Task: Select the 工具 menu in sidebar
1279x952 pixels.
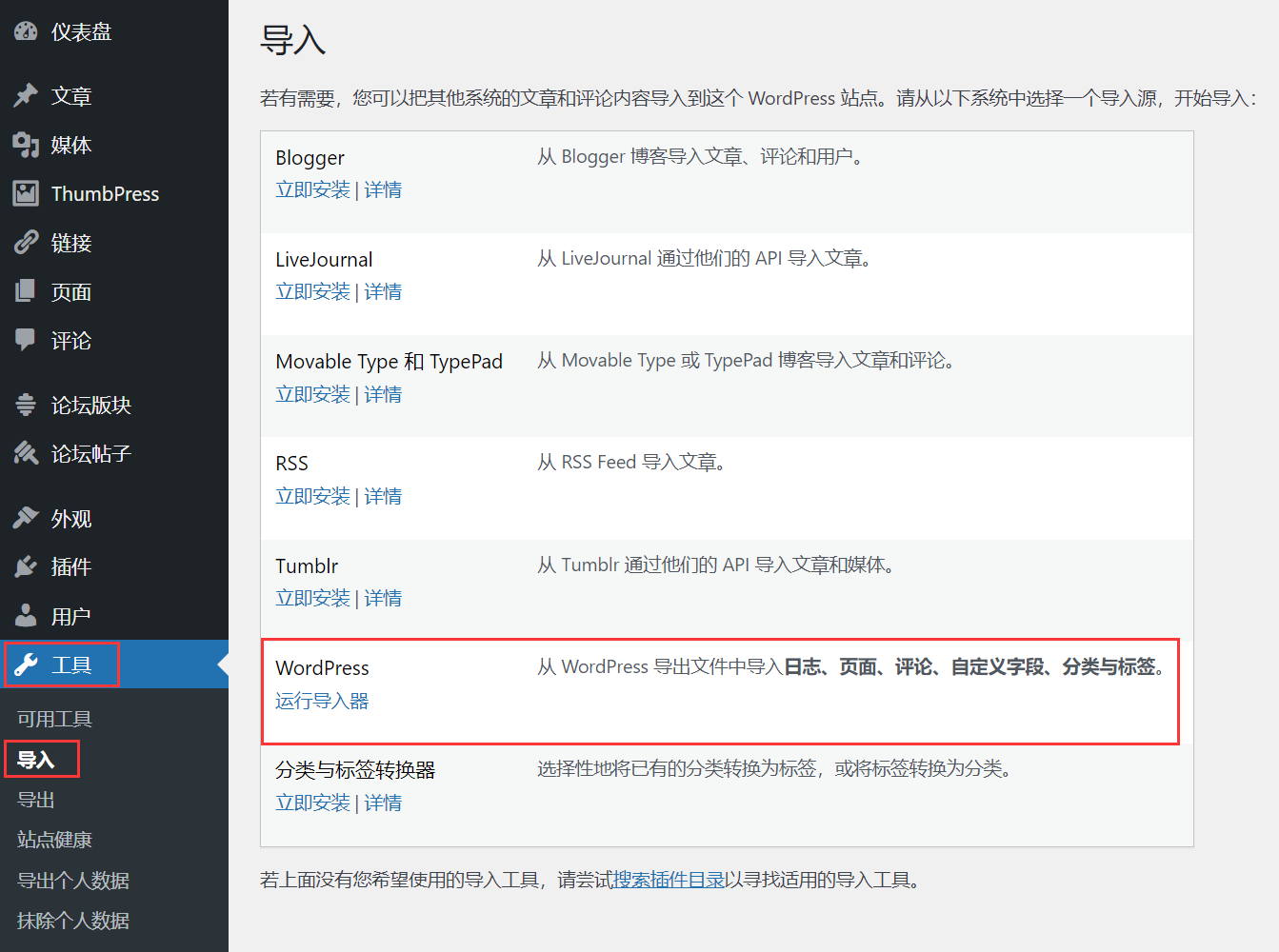Action: tap(71, 664)
